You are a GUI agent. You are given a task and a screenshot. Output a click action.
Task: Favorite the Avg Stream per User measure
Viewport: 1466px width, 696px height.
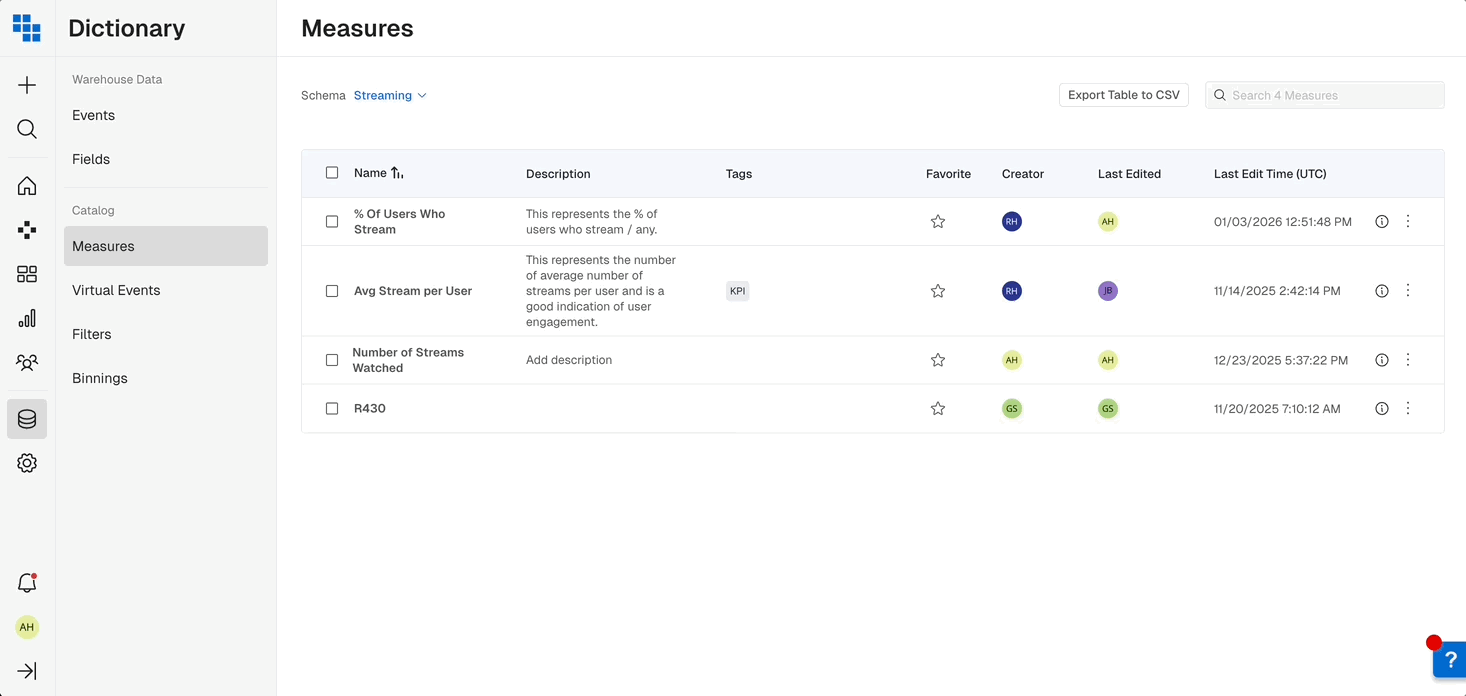click(x=938, y=291)
